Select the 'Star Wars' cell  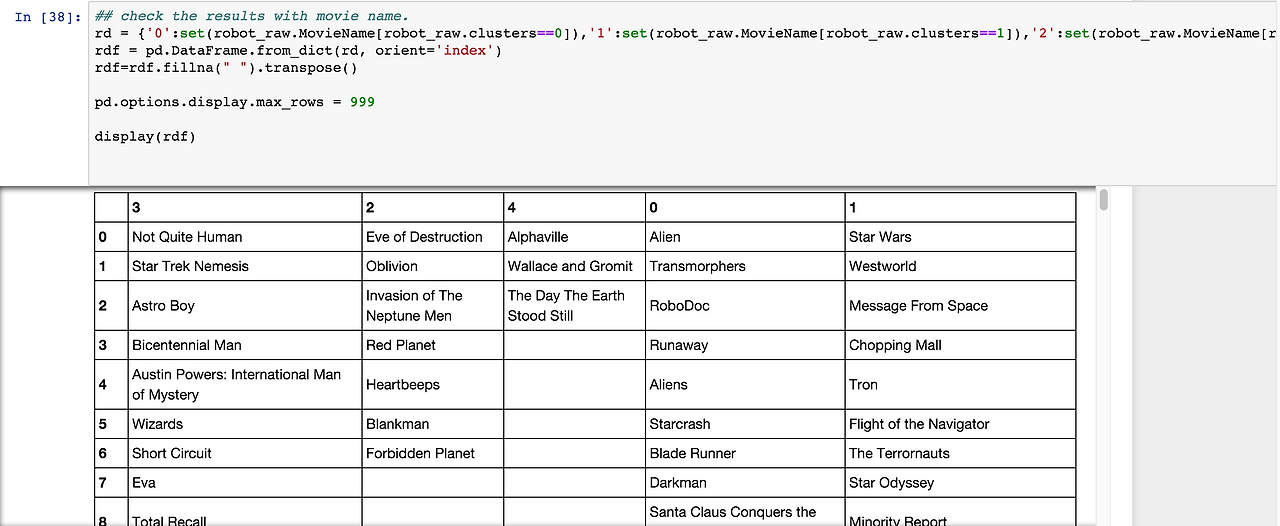coord(960,237)
